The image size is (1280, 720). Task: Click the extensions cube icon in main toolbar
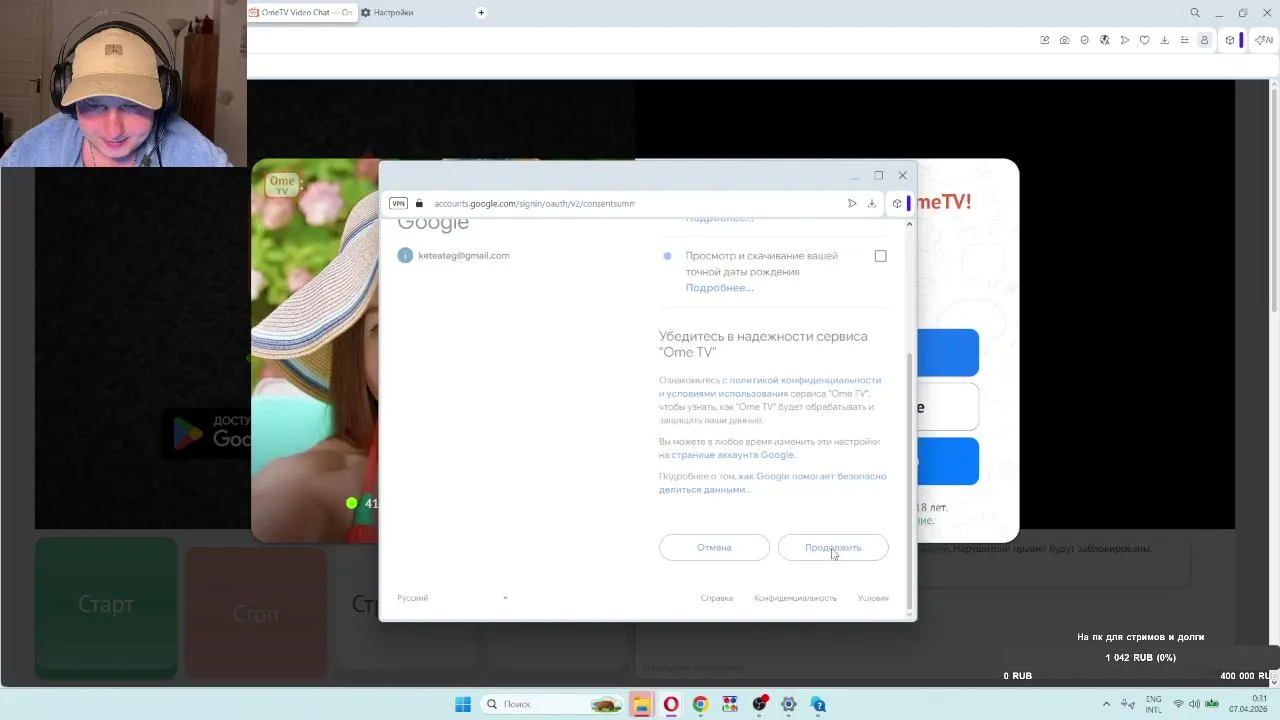coord(1230,40)
